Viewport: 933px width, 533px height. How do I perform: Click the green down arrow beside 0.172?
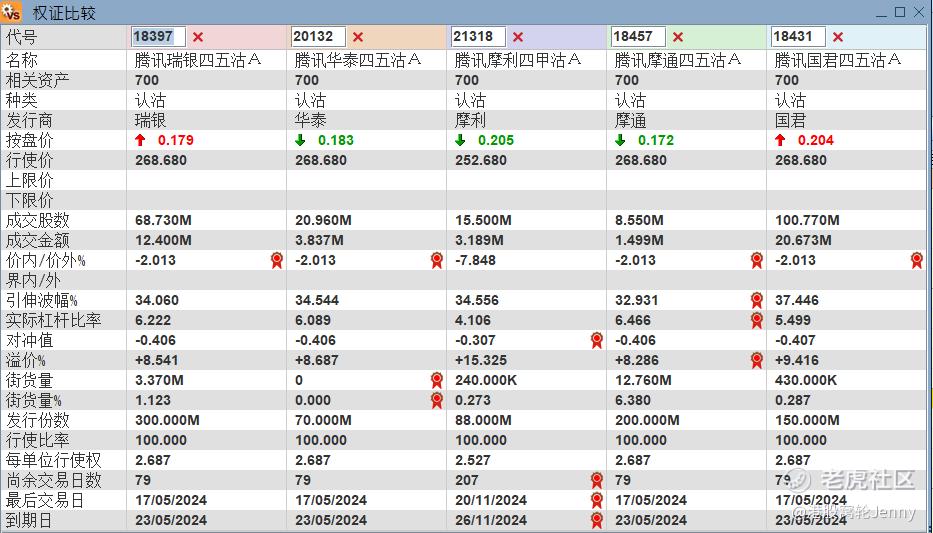point(620,140)
